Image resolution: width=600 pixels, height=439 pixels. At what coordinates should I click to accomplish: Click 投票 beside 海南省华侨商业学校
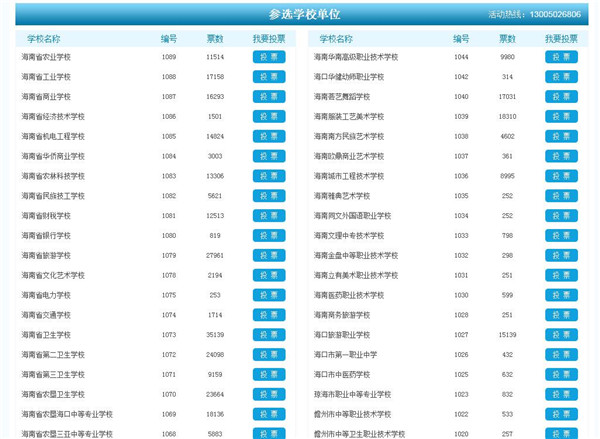point(269,156)
